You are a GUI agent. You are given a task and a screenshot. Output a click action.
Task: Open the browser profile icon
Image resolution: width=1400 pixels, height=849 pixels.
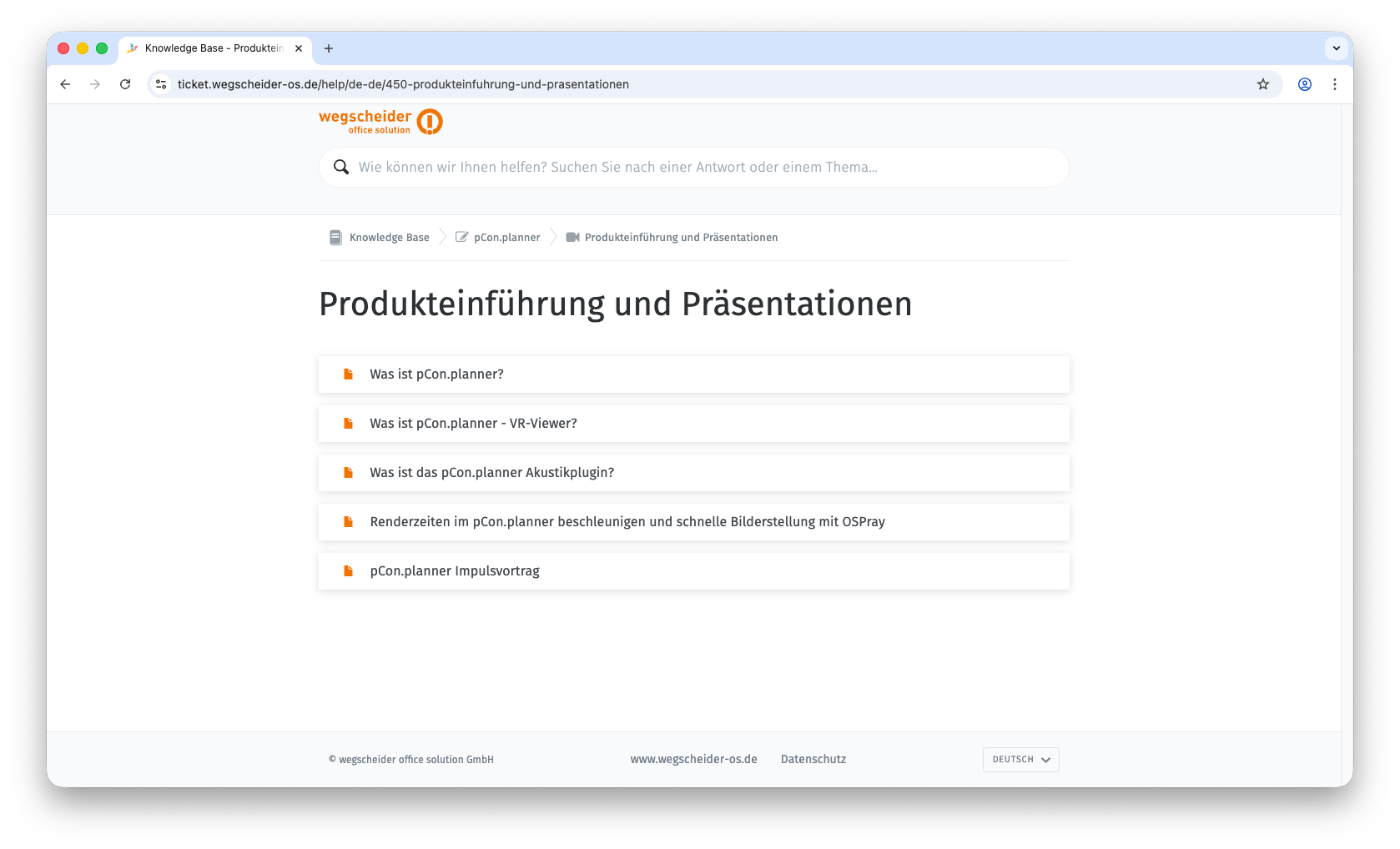(1305, 84)
